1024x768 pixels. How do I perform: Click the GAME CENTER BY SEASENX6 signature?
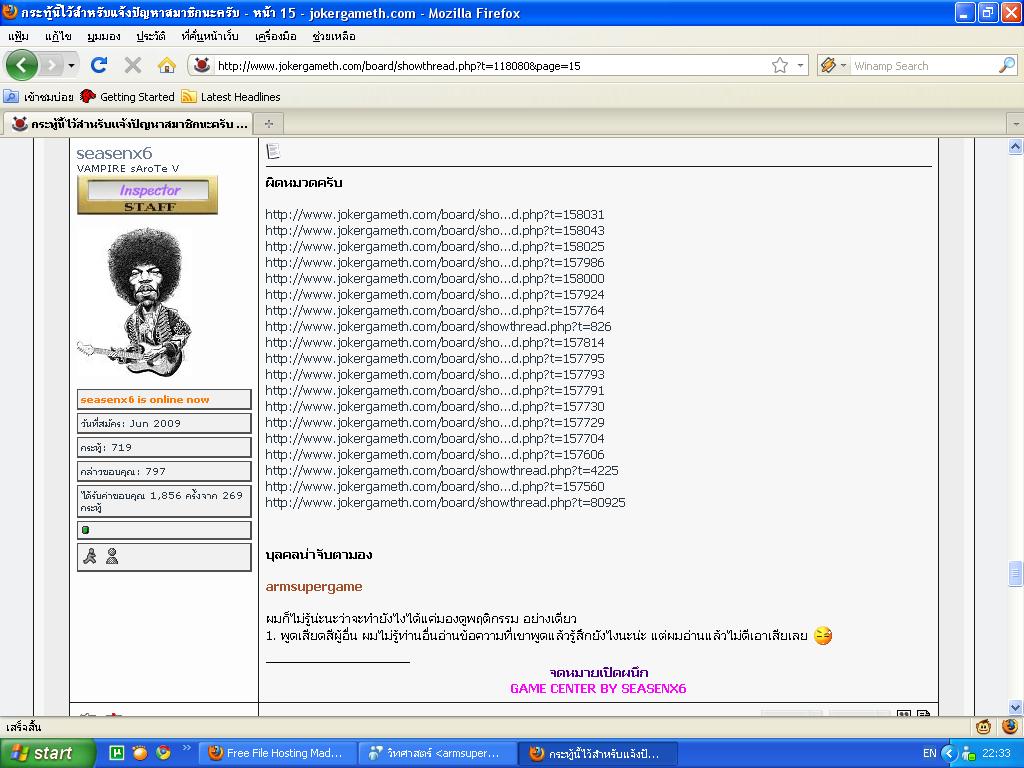point(598,688)
